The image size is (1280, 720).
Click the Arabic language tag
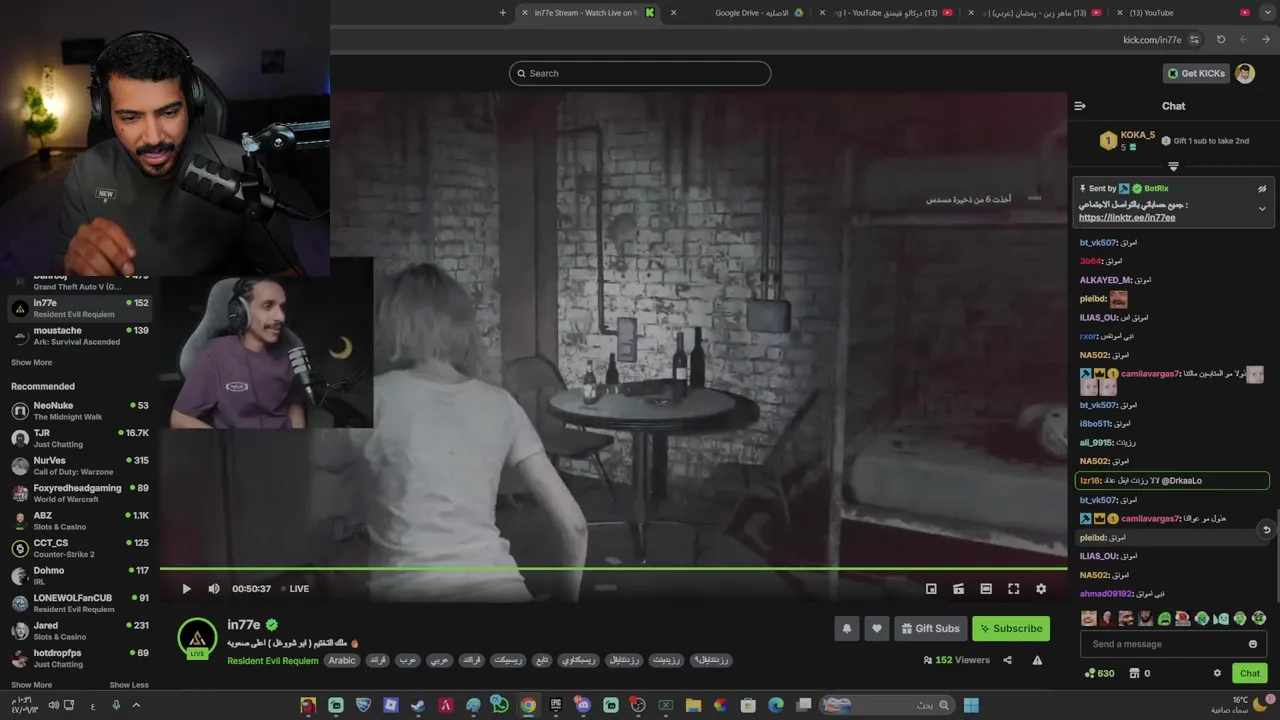(x=342, y=660)
